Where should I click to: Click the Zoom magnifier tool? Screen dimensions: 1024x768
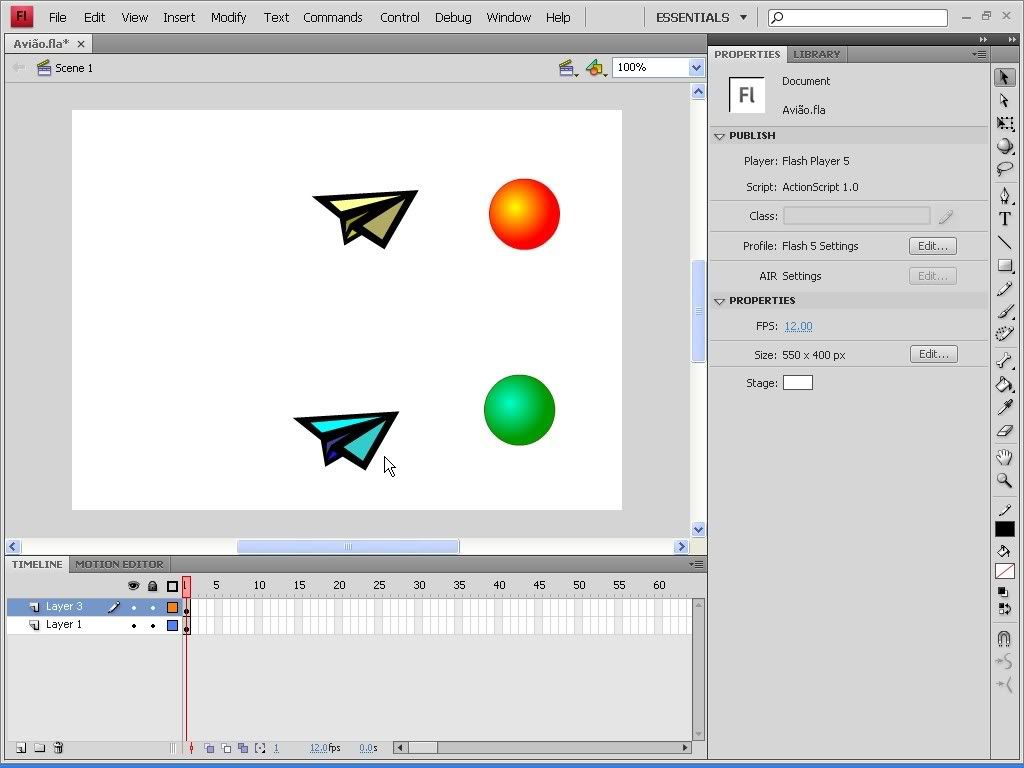(x=1005, y=481)
